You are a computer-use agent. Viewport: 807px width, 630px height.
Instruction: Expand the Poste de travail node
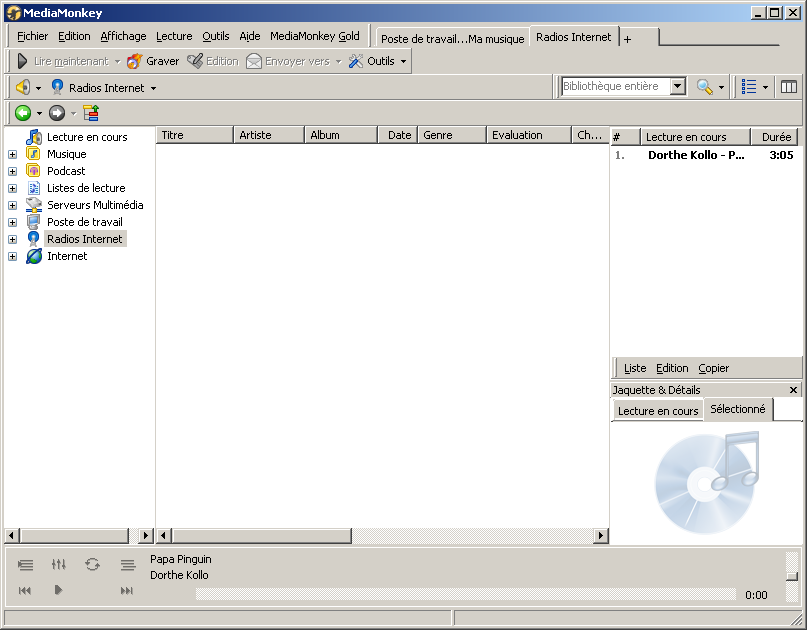pos(12,222)
